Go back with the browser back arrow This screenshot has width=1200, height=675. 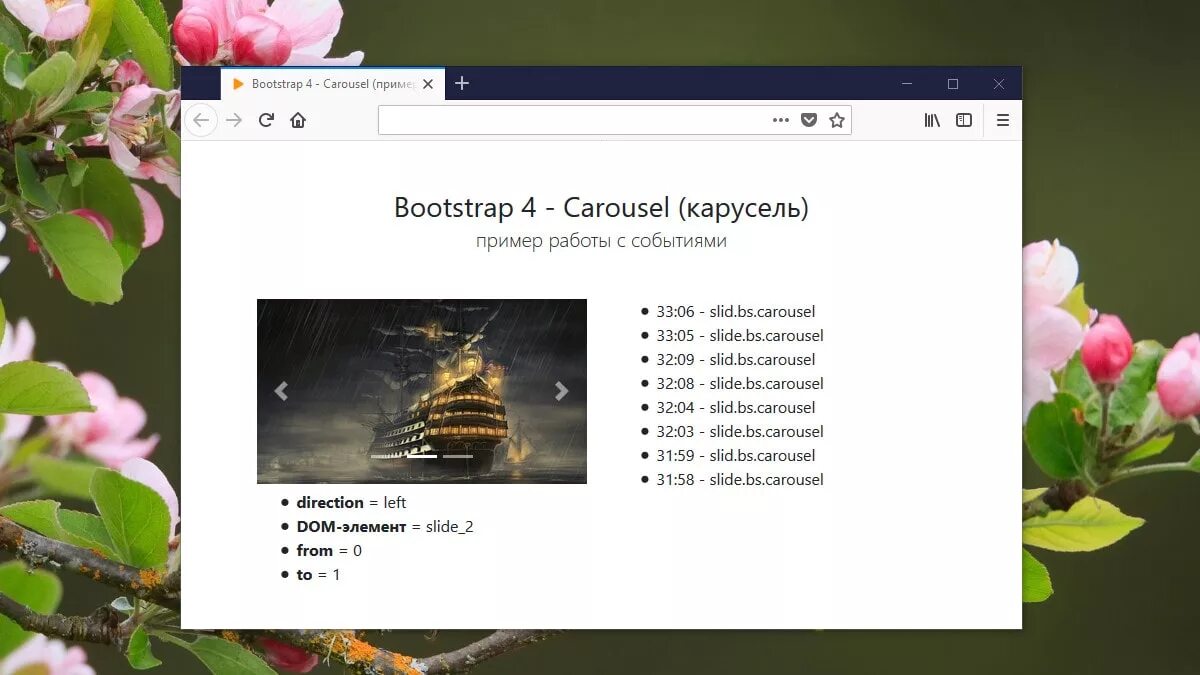201,120
